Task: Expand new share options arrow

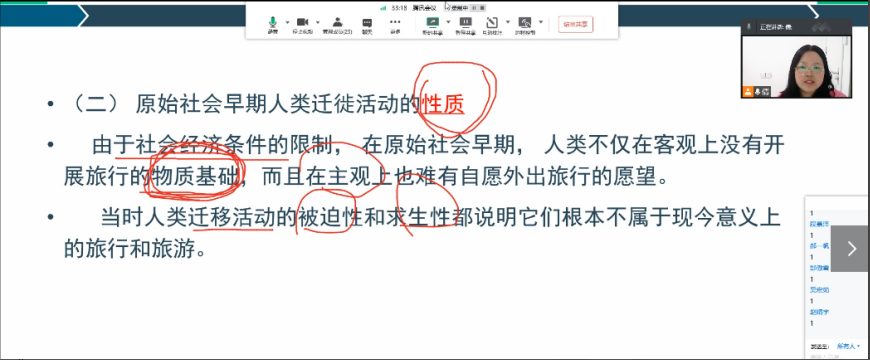Action: pyautogui.click(x=448, y=22)
